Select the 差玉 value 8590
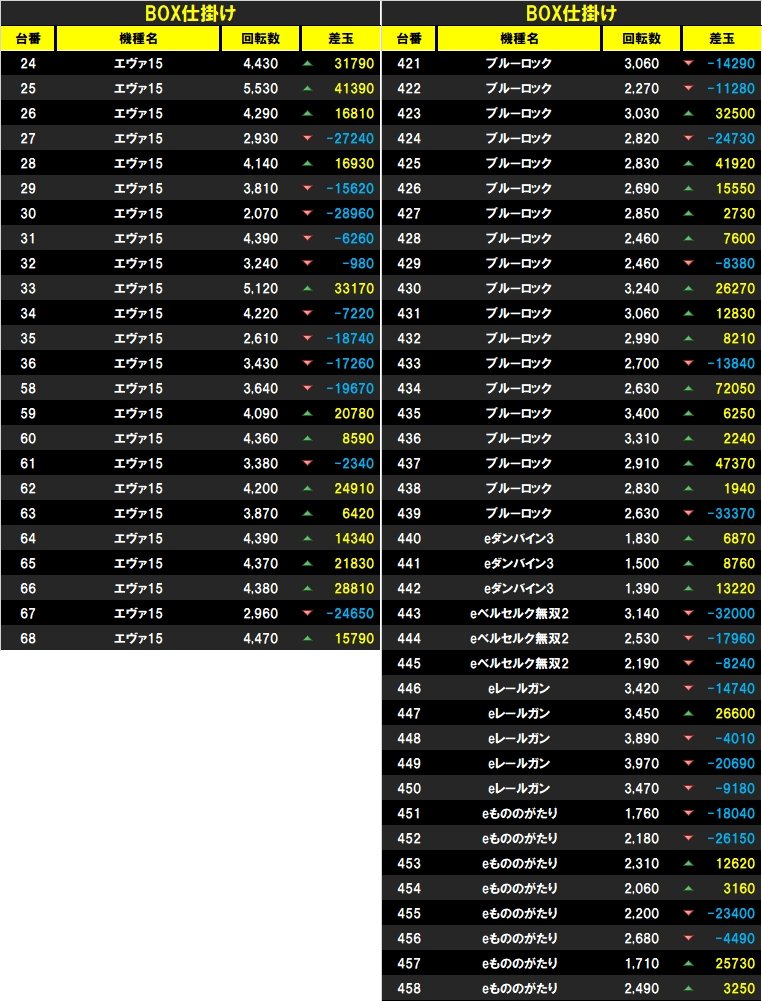The height and width of the screenshot is (1001, 762). click(358, 439)
